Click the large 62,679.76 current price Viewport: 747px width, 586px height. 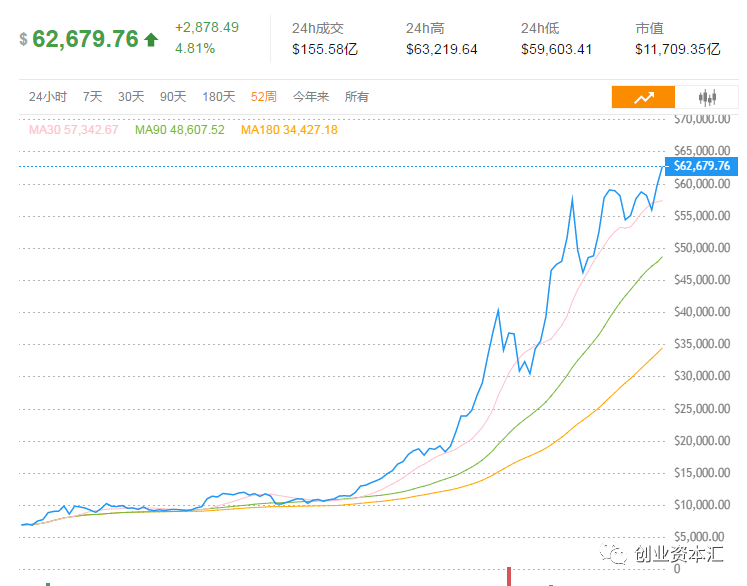(x=85, y=39)
